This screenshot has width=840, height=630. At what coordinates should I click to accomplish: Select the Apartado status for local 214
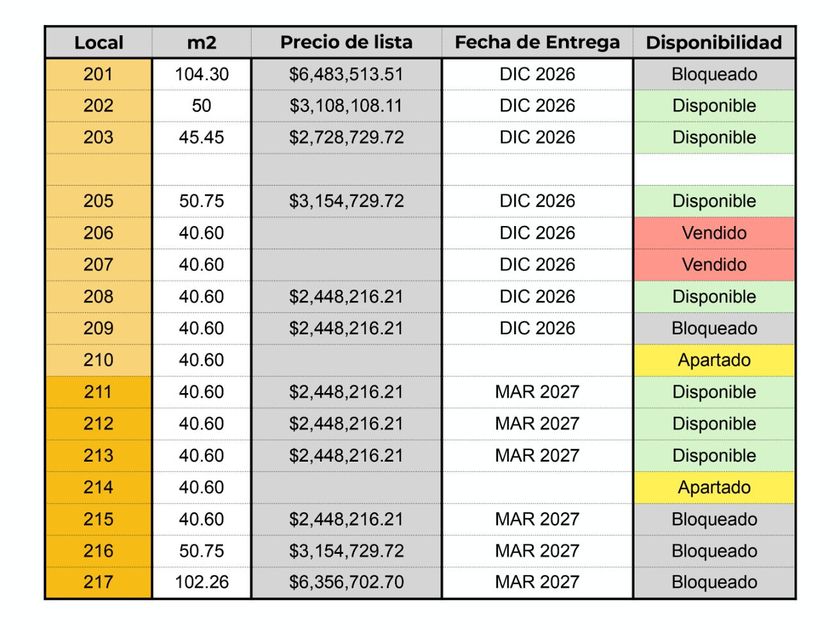click(x=714, y=488)
